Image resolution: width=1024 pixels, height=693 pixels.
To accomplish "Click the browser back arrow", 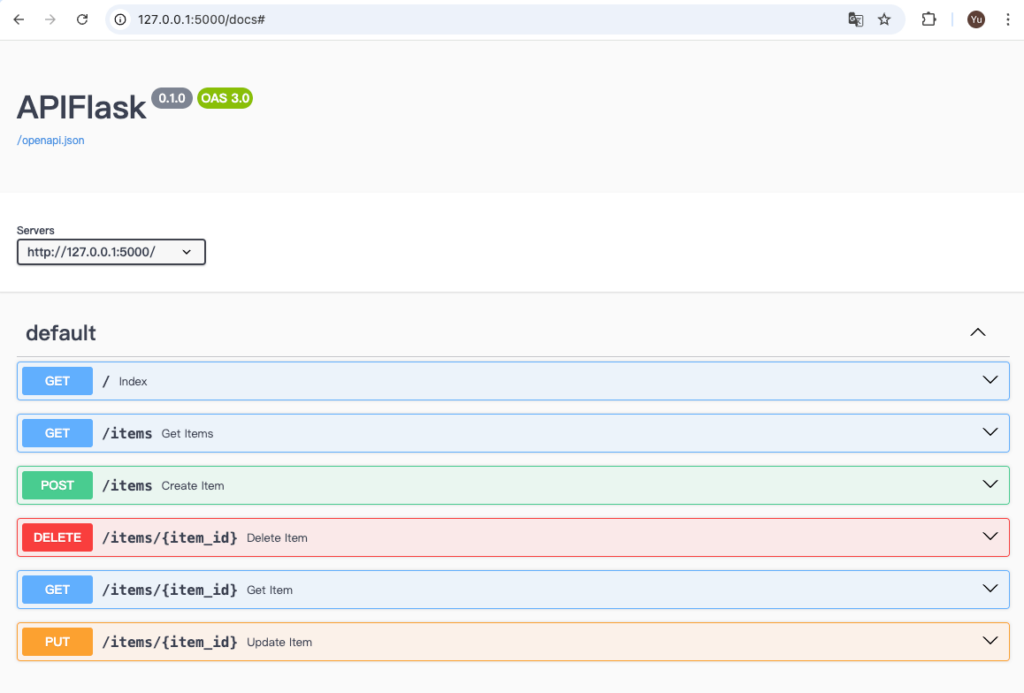I will pos(18,19).
